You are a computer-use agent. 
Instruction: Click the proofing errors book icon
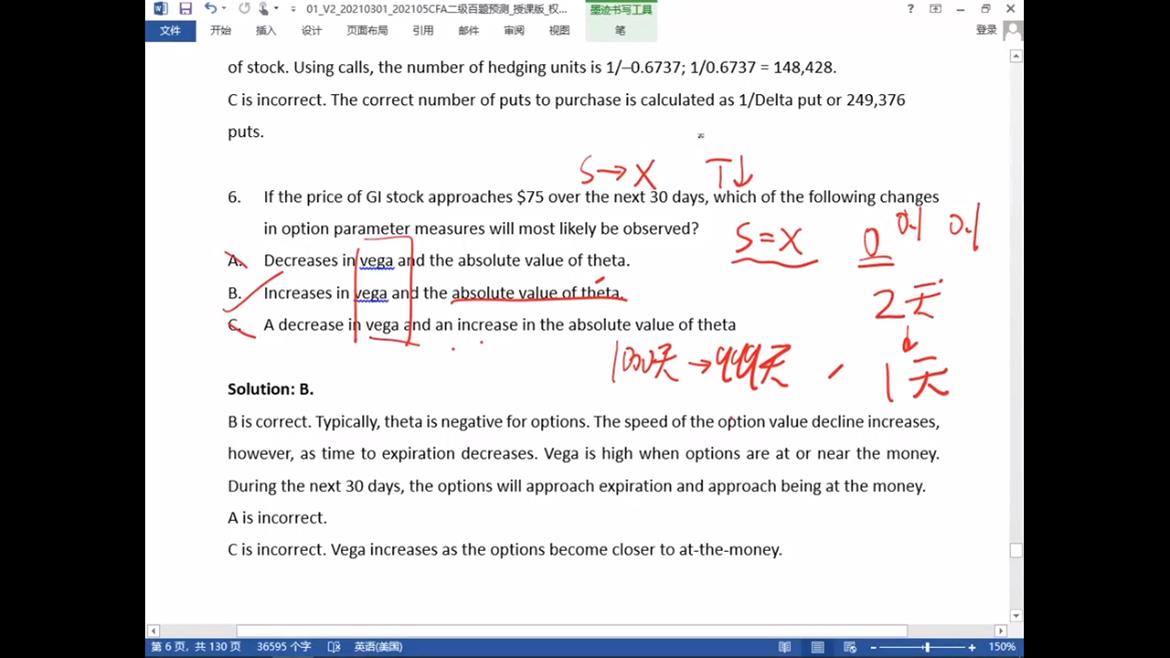click(x=334, y=647)
